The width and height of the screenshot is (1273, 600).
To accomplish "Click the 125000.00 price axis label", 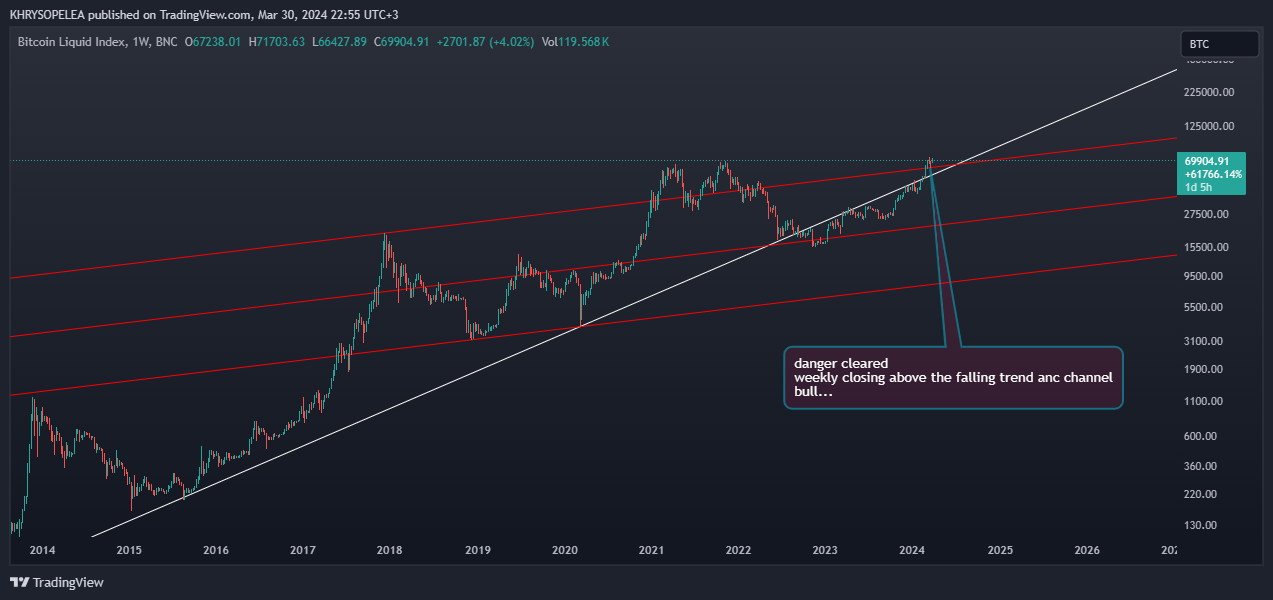I will pos(1208,127).
